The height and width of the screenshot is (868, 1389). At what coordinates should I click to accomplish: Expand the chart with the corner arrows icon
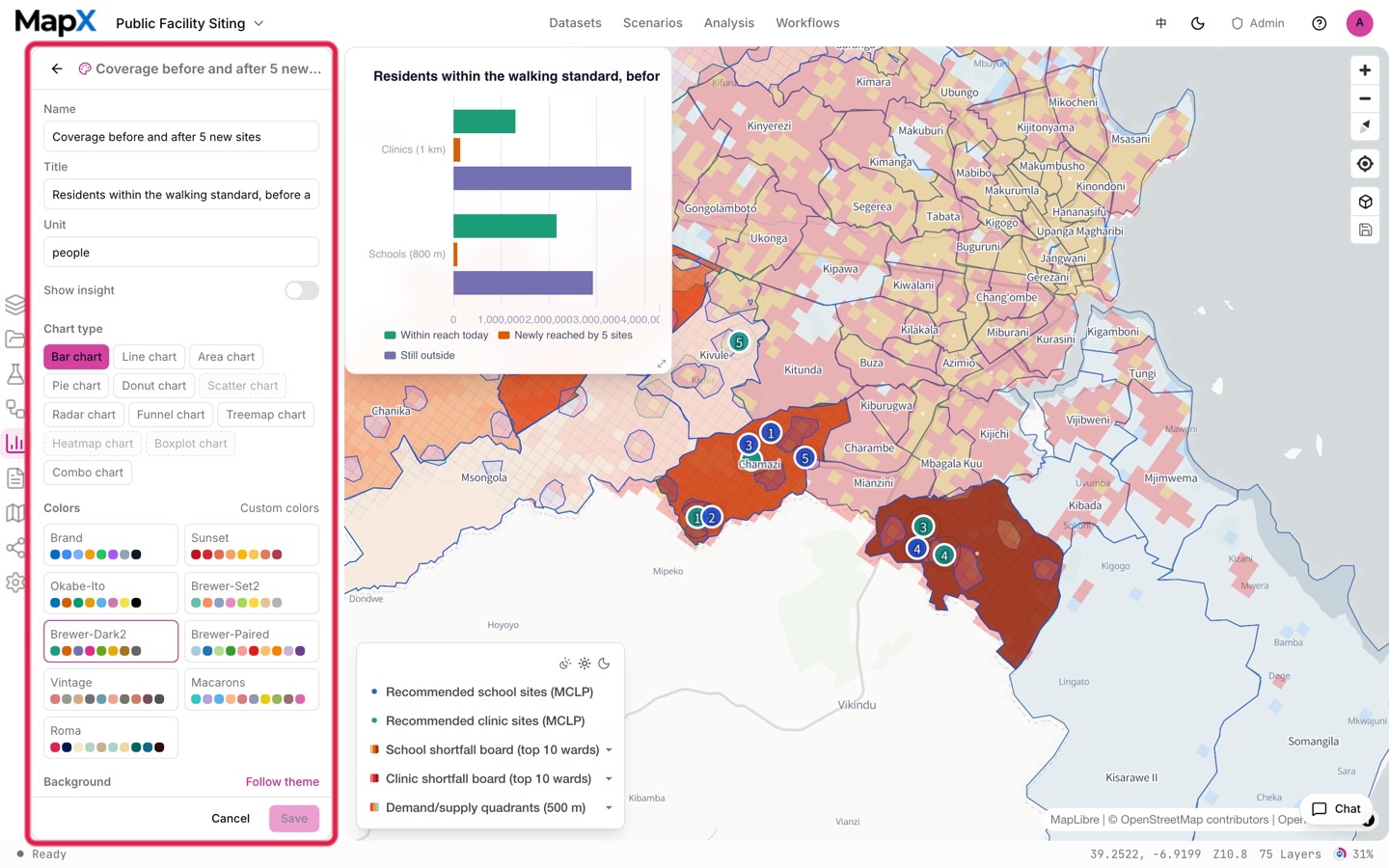(x=662, y=364)
